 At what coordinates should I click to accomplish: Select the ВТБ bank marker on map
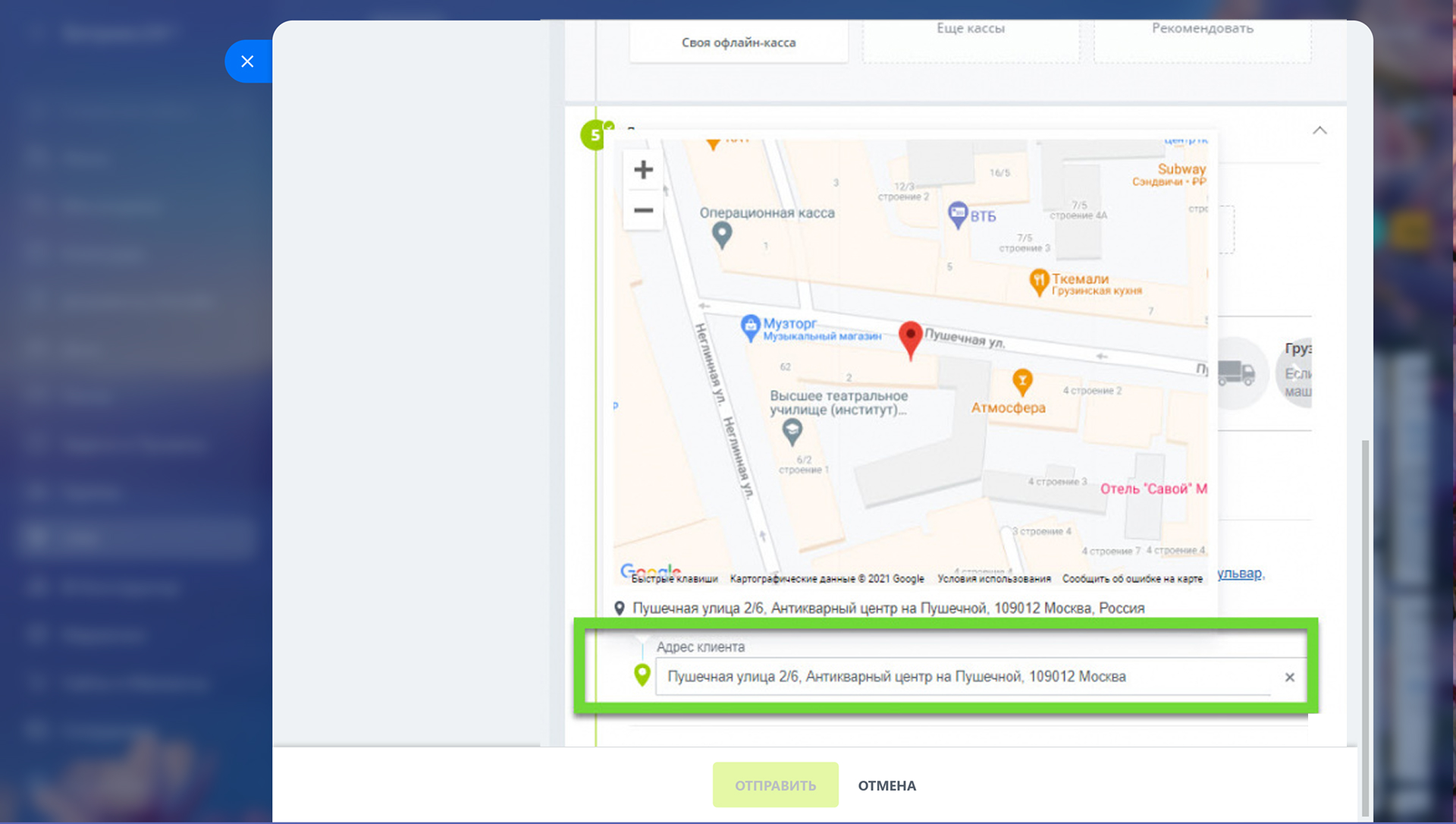[x=959, y=215]
